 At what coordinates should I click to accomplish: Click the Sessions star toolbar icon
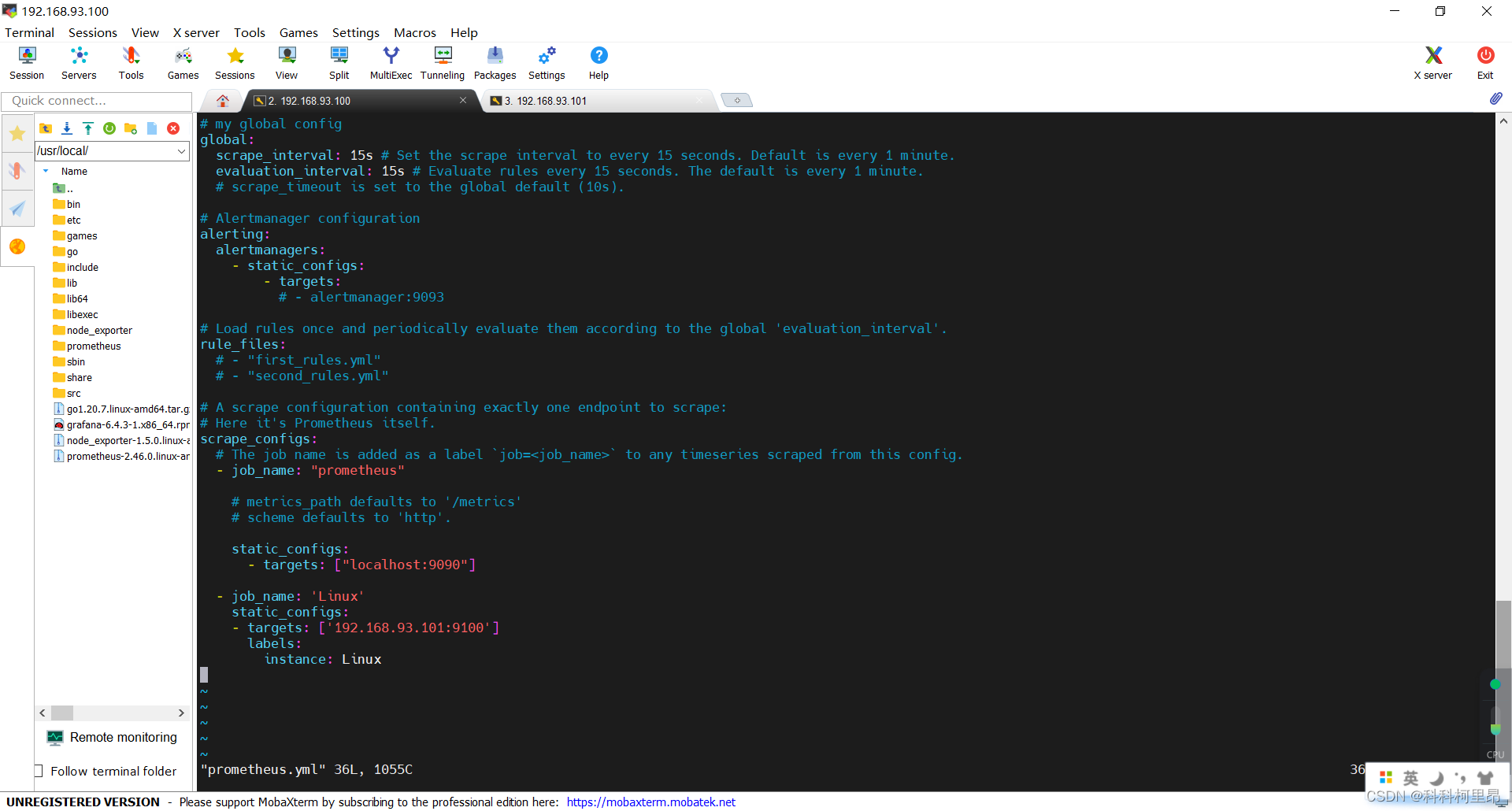click(x=235, y=63)
